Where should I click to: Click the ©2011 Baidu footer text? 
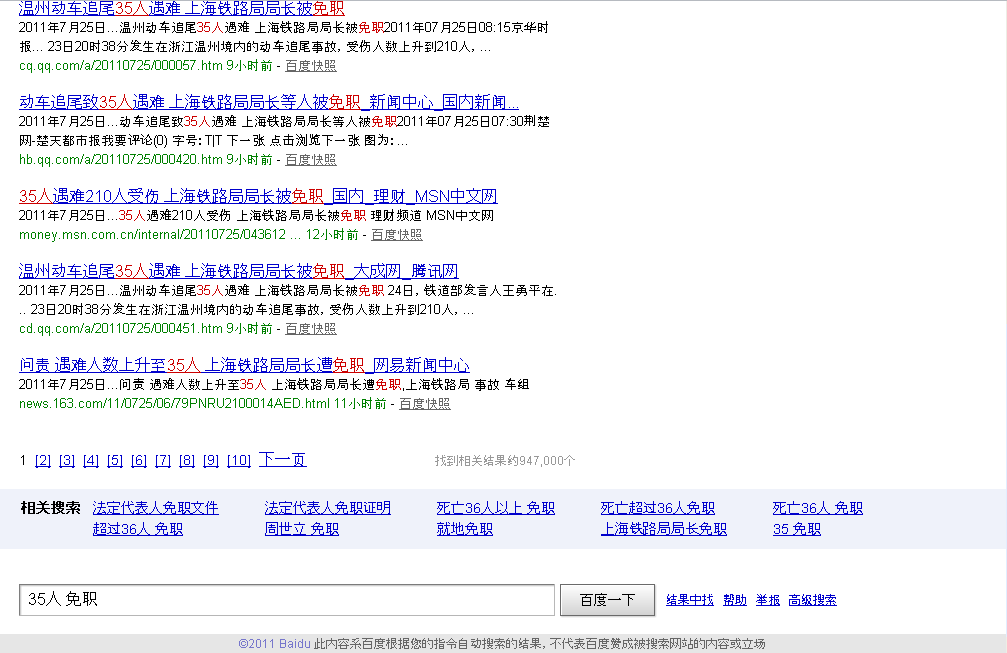(x=274, y=643)
